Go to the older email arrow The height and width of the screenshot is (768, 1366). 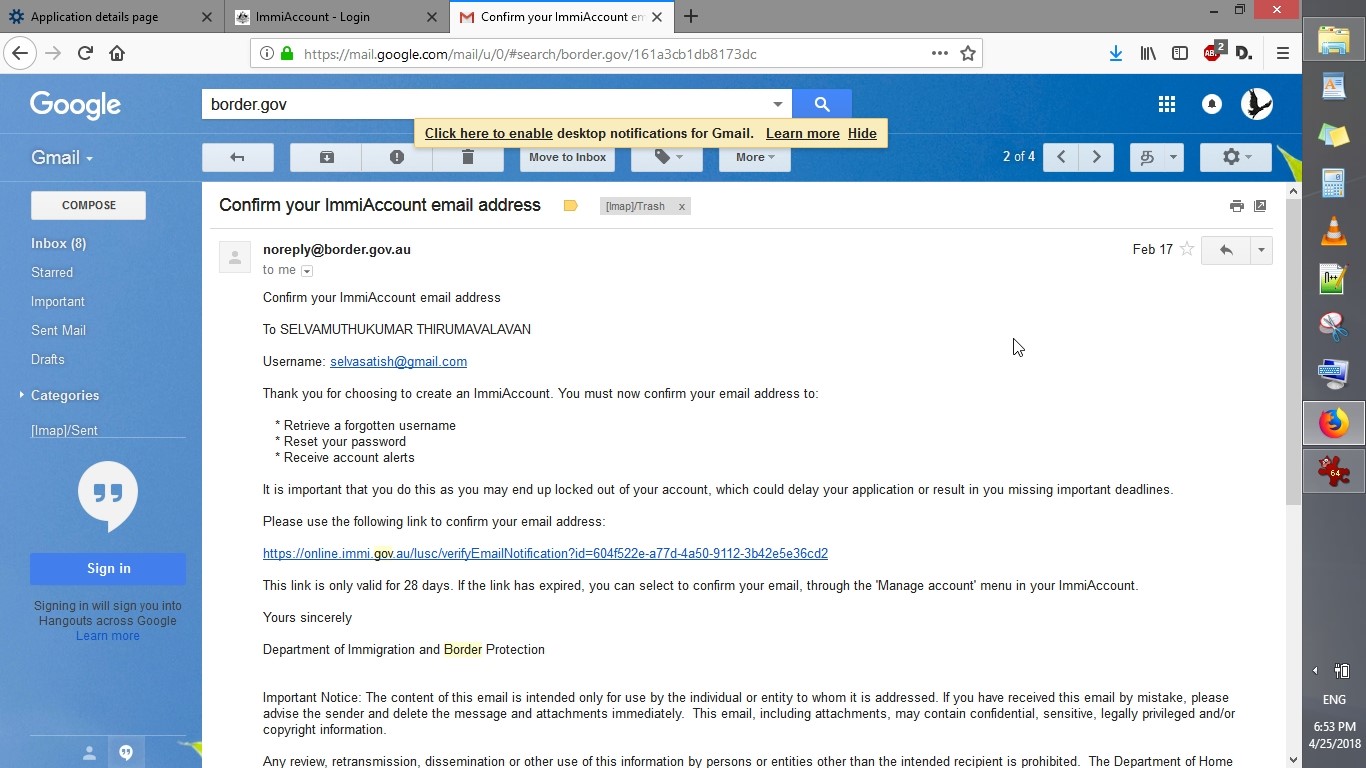[1096, 157]
